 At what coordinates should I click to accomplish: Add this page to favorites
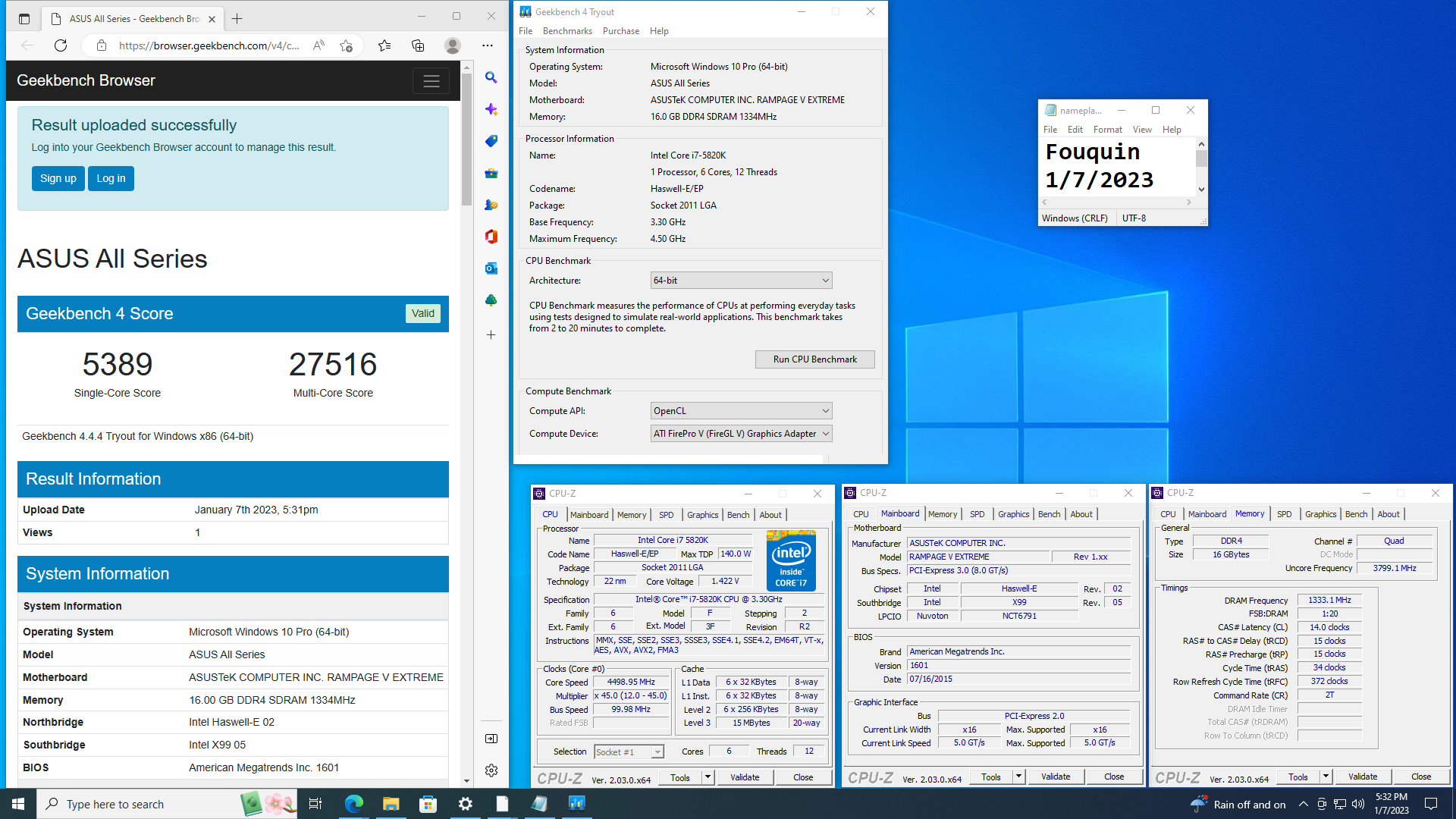pos(347,45)
